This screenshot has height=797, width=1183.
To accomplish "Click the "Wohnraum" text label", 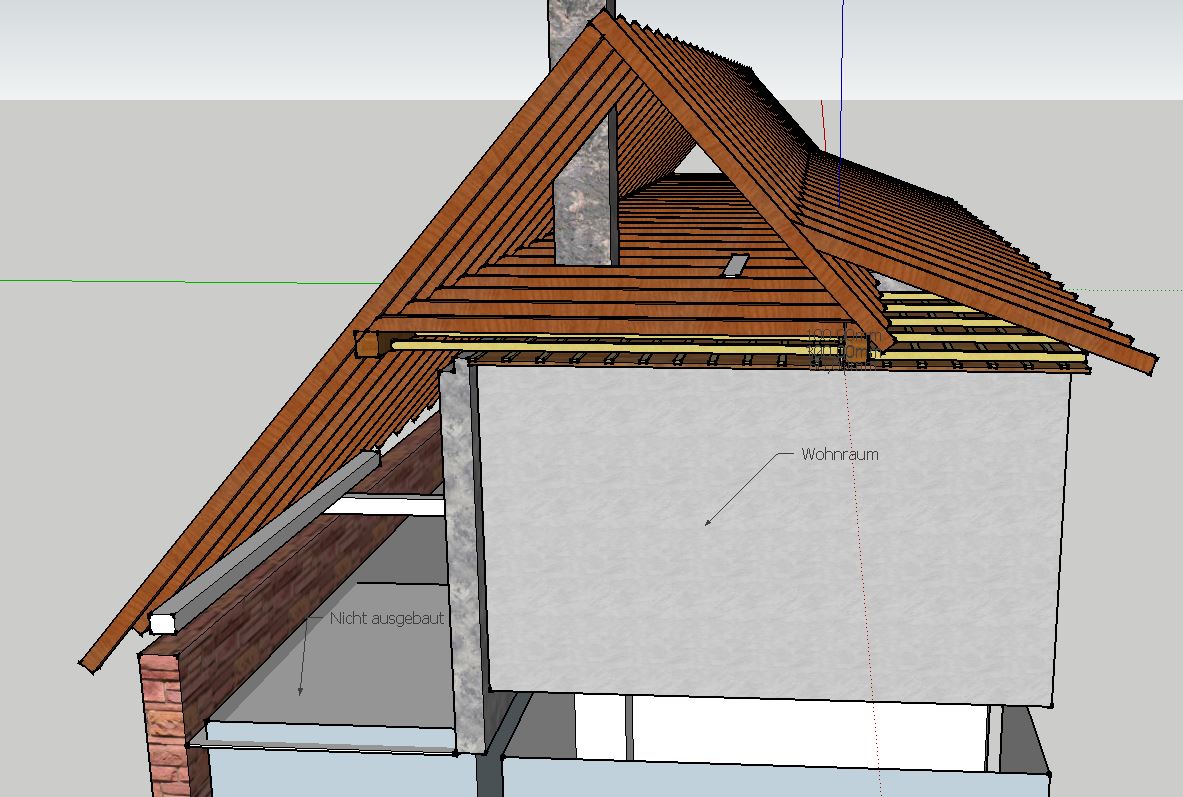I will (x=839, y=454).
